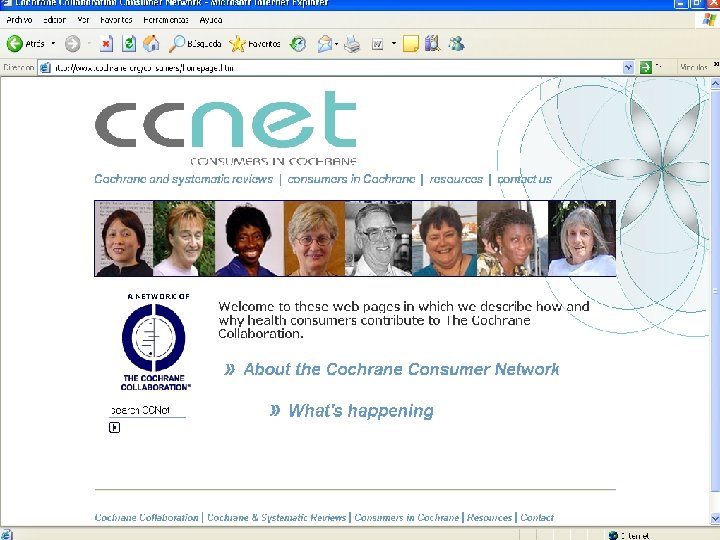Expand the Edit dropdown arrow
The width and height of the screenshot is (720, 540).
click(394, 44)
